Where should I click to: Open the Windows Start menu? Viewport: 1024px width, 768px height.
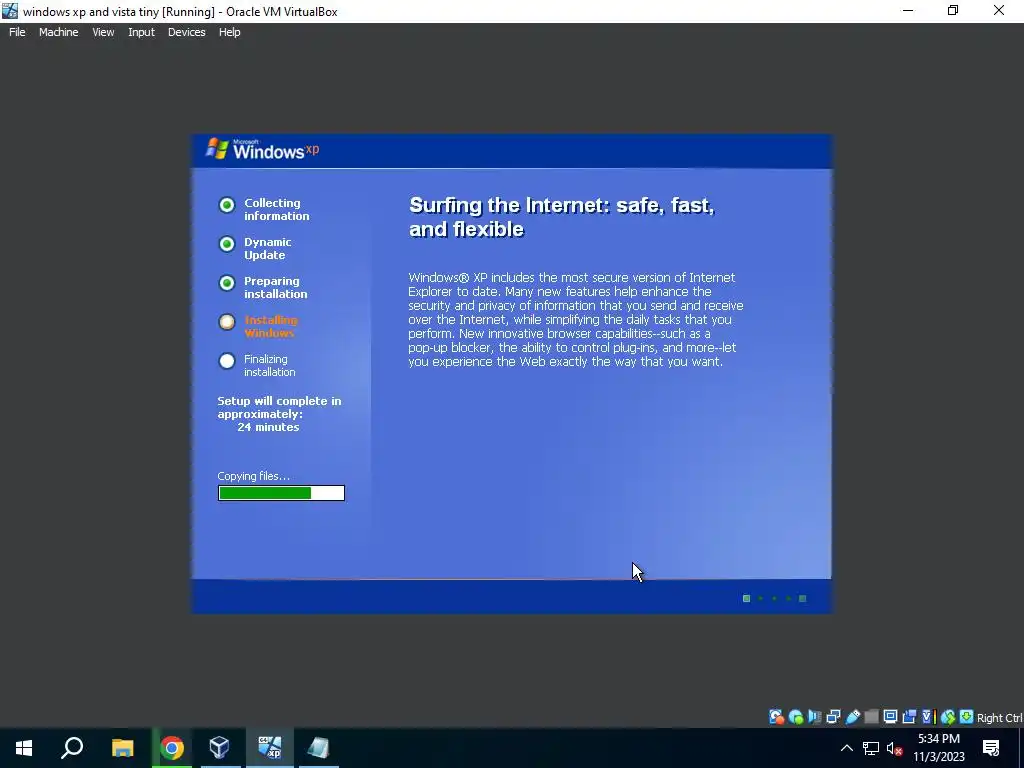[24, 748]
